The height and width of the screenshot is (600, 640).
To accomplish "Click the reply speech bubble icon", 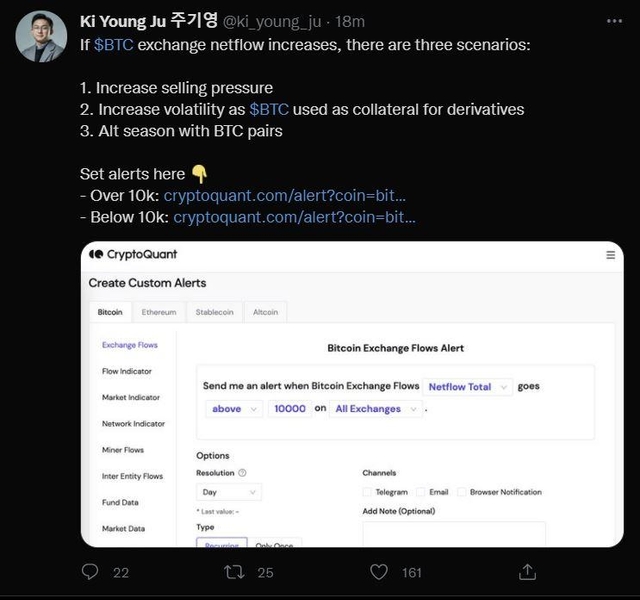I will pos(90,572).
